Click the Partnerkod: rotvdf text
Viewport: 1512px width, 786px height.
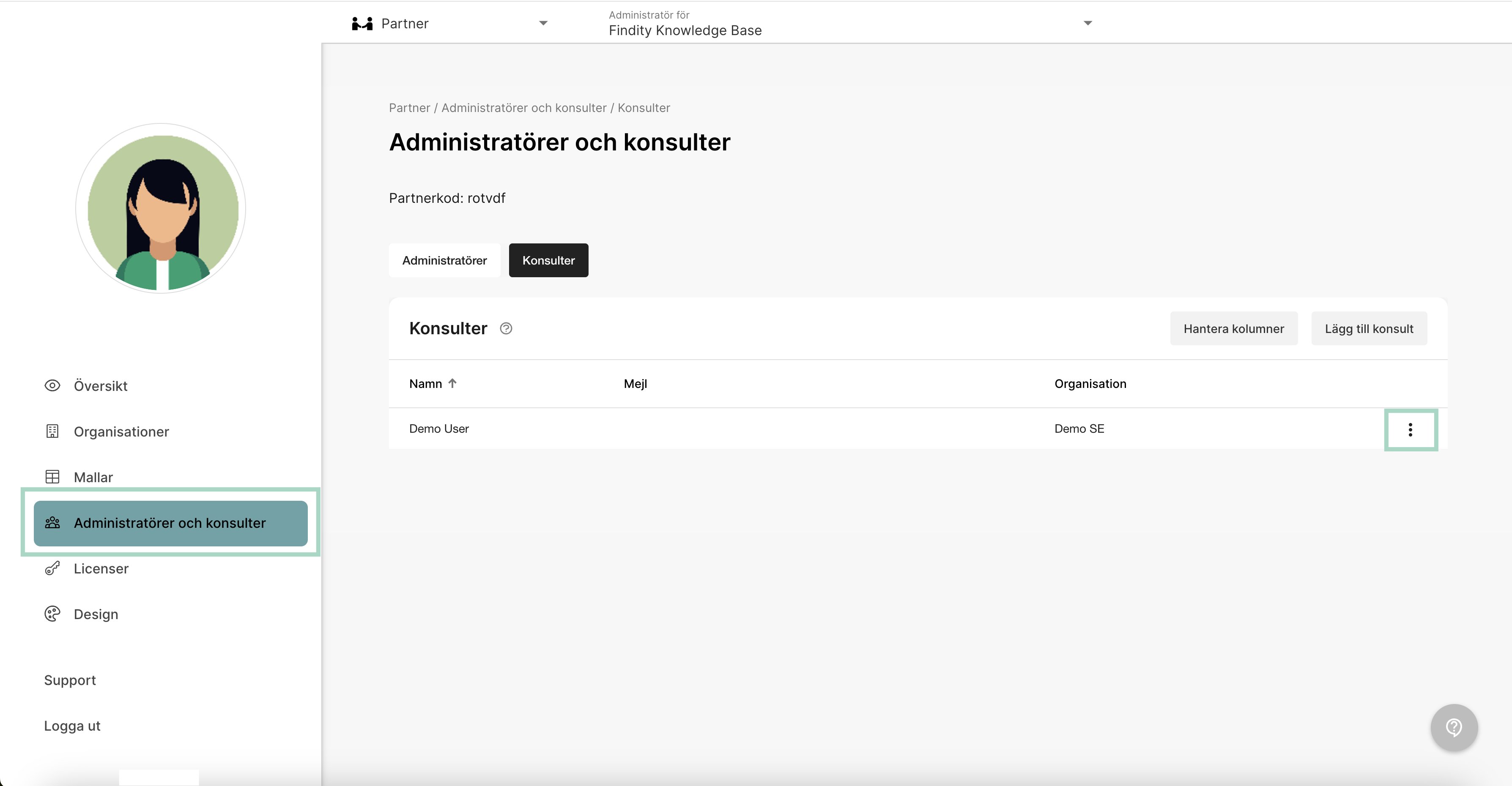tap(446, 198)
